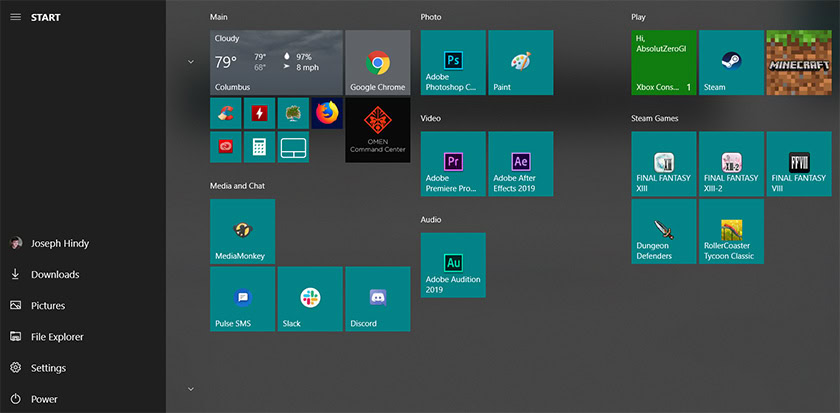
Task: Open Adobe Premiere Pro tile
Action: 453,164
